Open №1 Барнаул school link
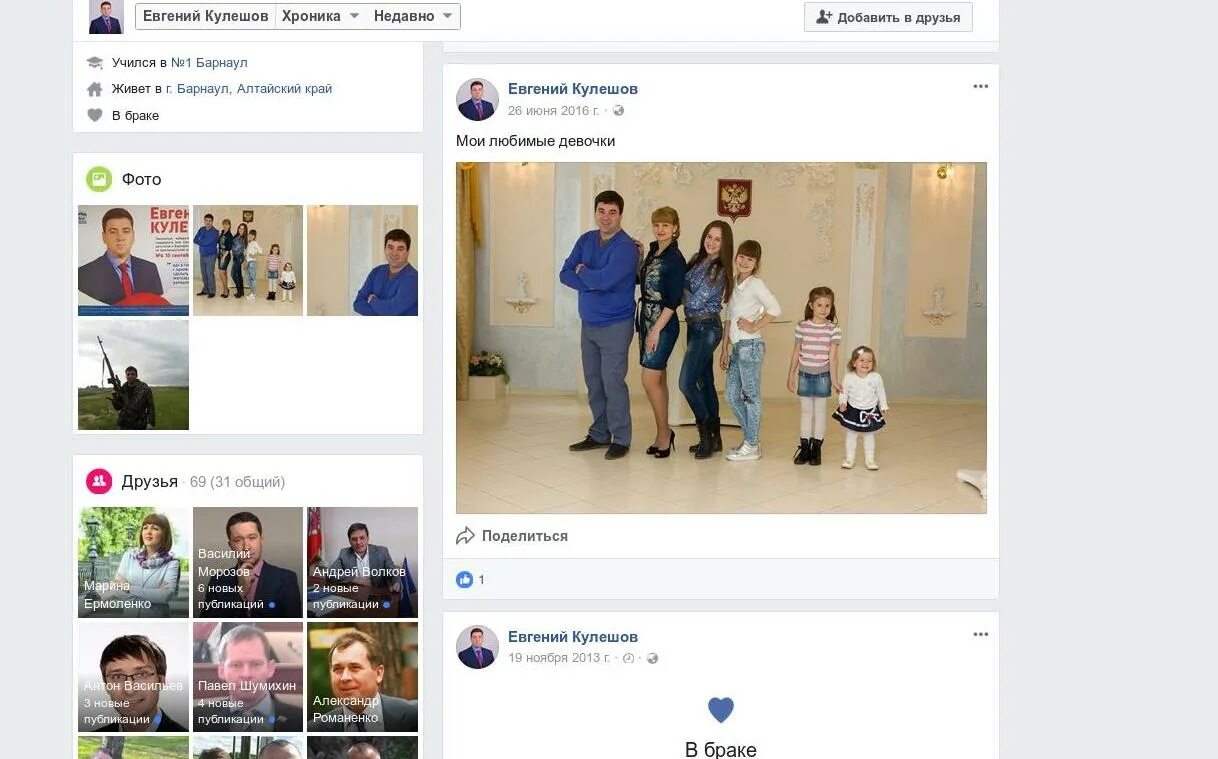Screen dimensions: 1218x759 (x=209, y=63)
